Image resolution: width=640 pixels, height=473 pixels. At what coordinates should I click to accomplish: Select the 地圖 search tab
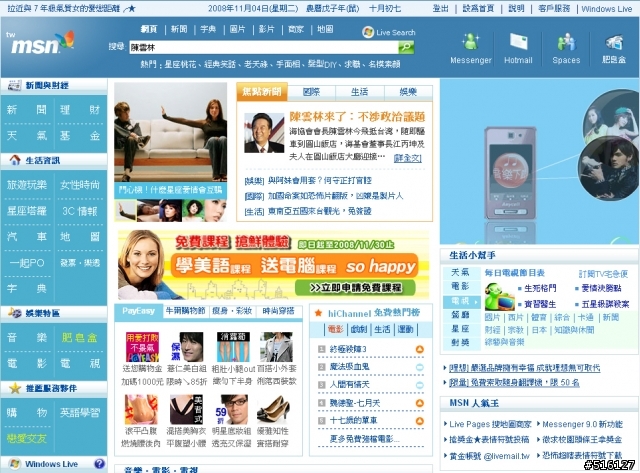(x=325, y=29)
